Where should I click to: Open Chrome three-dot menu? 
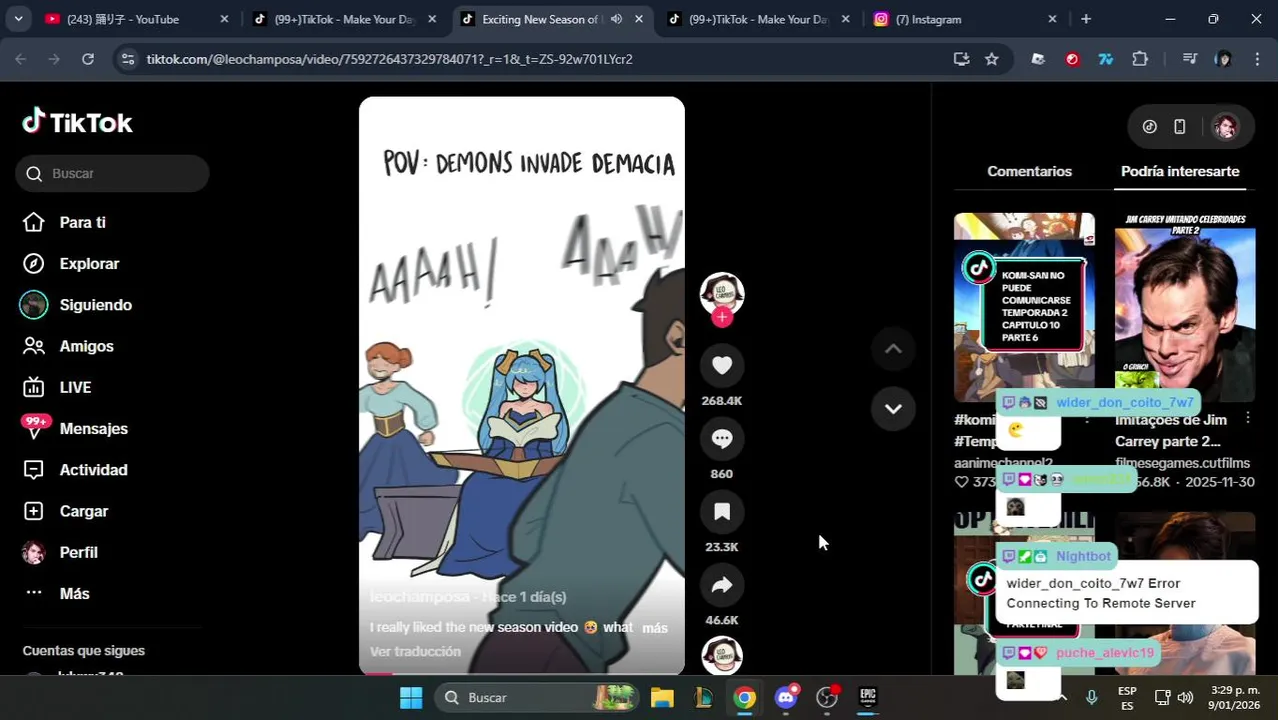(1257, 59)
